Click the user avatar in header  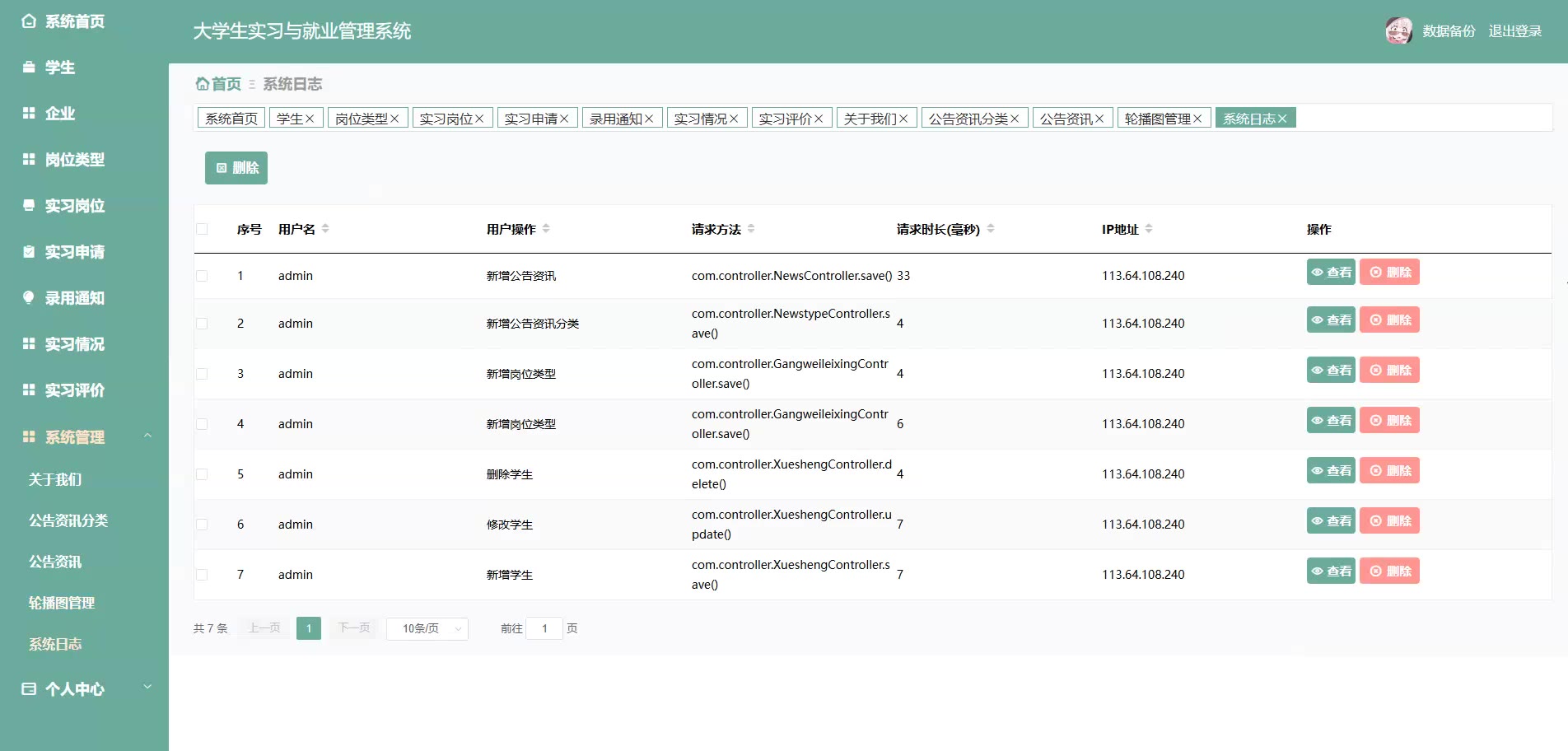point(1398,31)
